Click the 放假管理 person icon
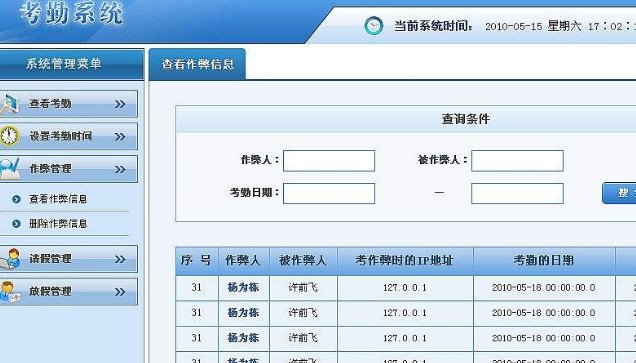This screenshot has height=363, width=636. 10,292
